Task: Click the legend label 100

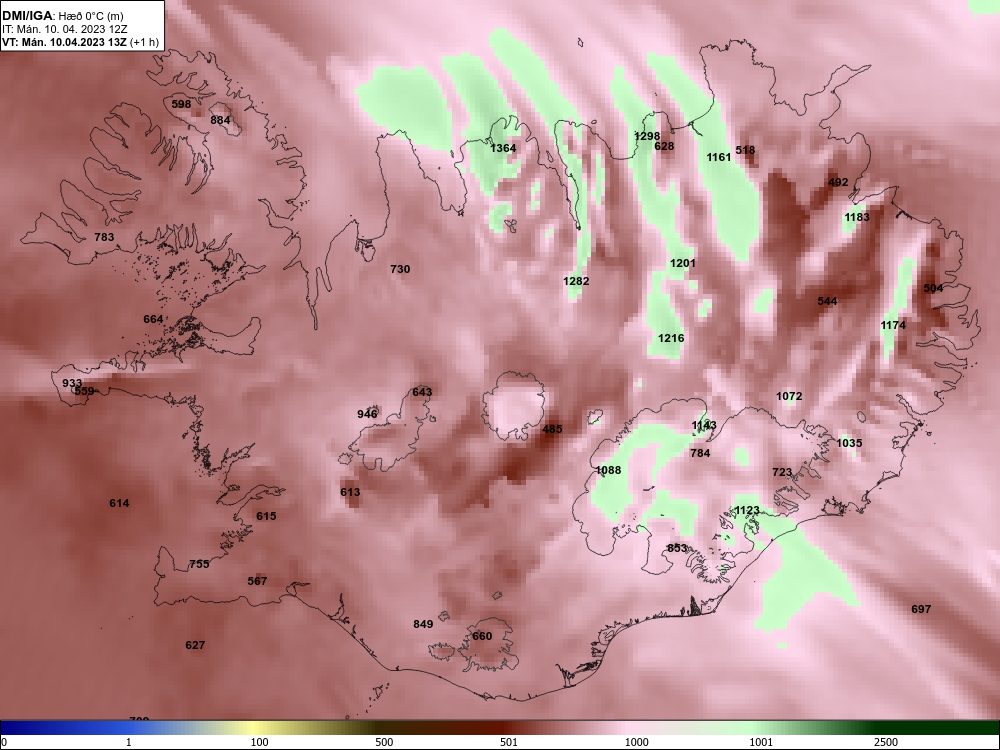Action: pos(259,742)
